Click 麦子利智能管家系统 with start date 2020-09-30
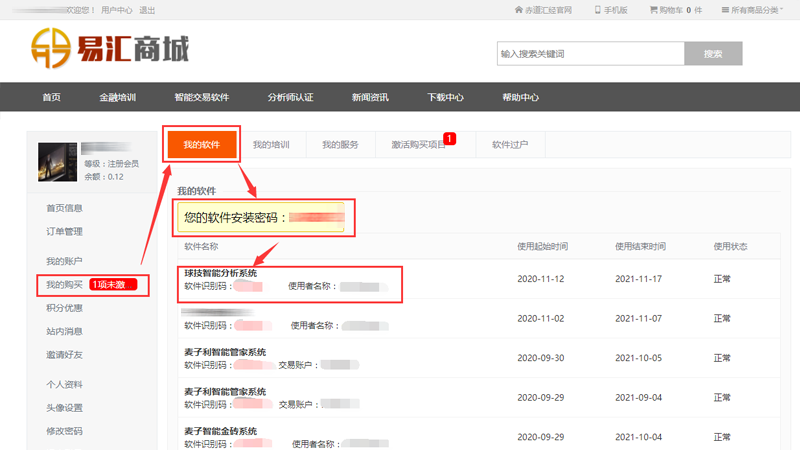 [x=225, y=352]
